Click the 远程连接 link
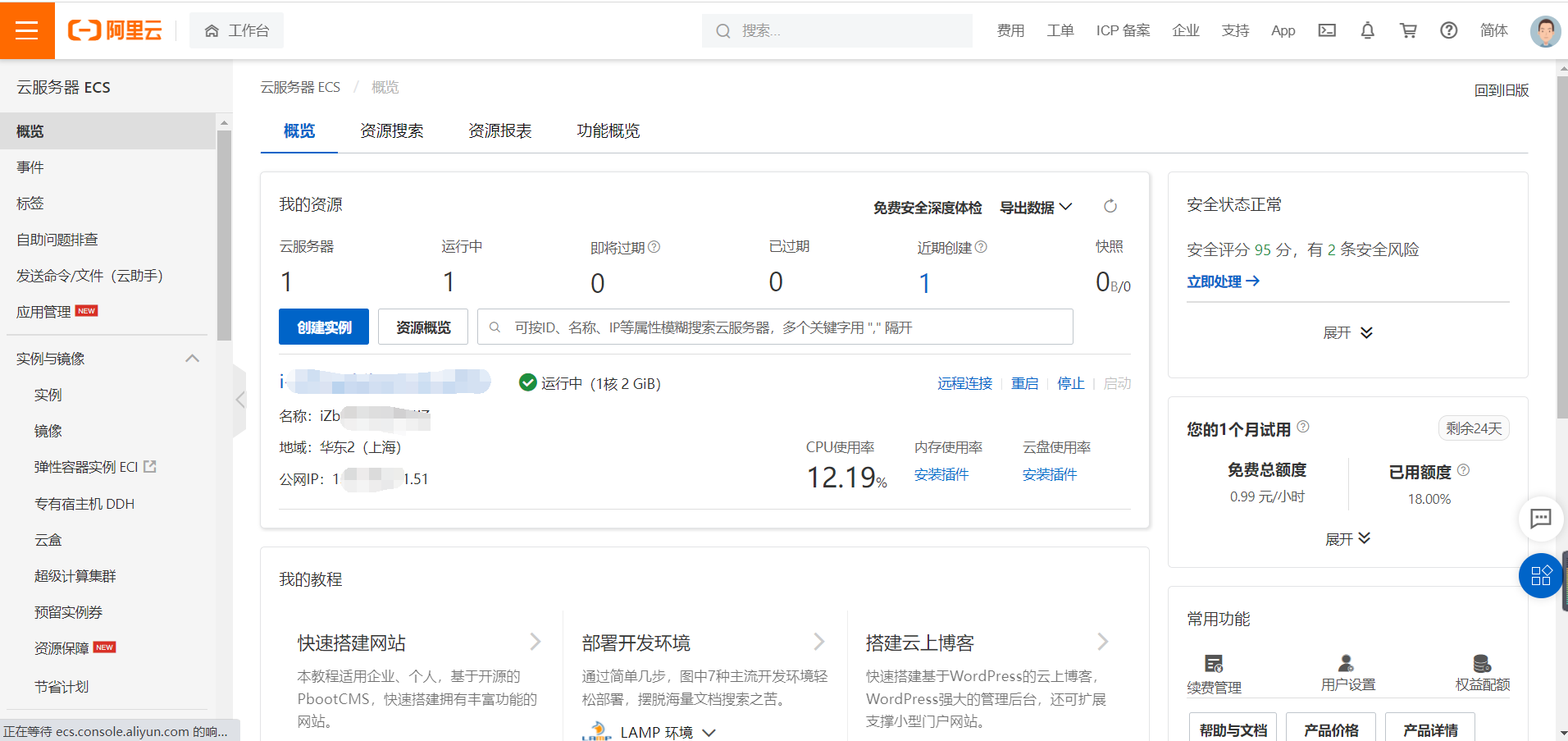Image resolution: width=1568 pixels, height=741 pixels. click(965, 383)
